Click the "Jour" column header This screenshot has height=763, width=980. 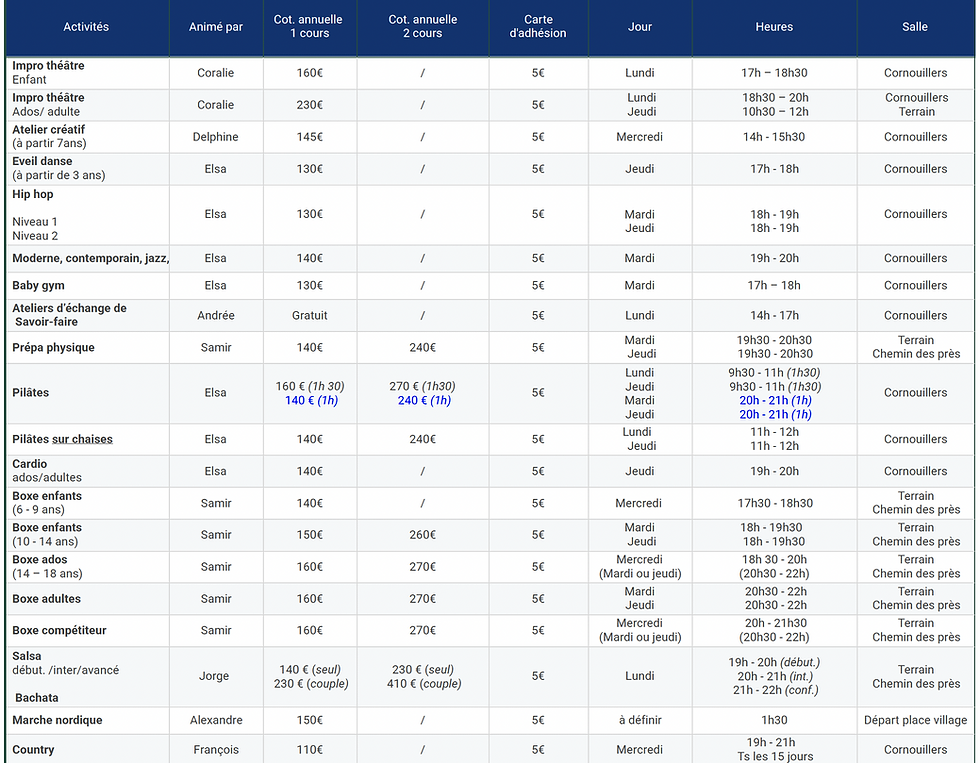pyautogui.click(x=640, y=27)
